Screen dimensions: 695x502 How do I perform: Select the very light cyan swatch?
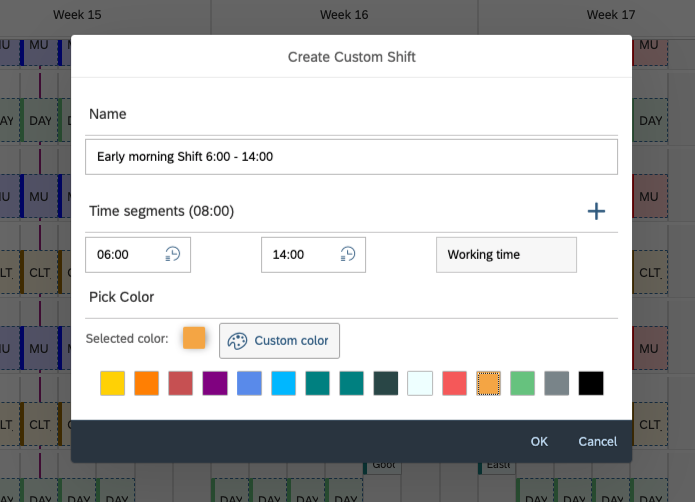(x=420, y=384)
